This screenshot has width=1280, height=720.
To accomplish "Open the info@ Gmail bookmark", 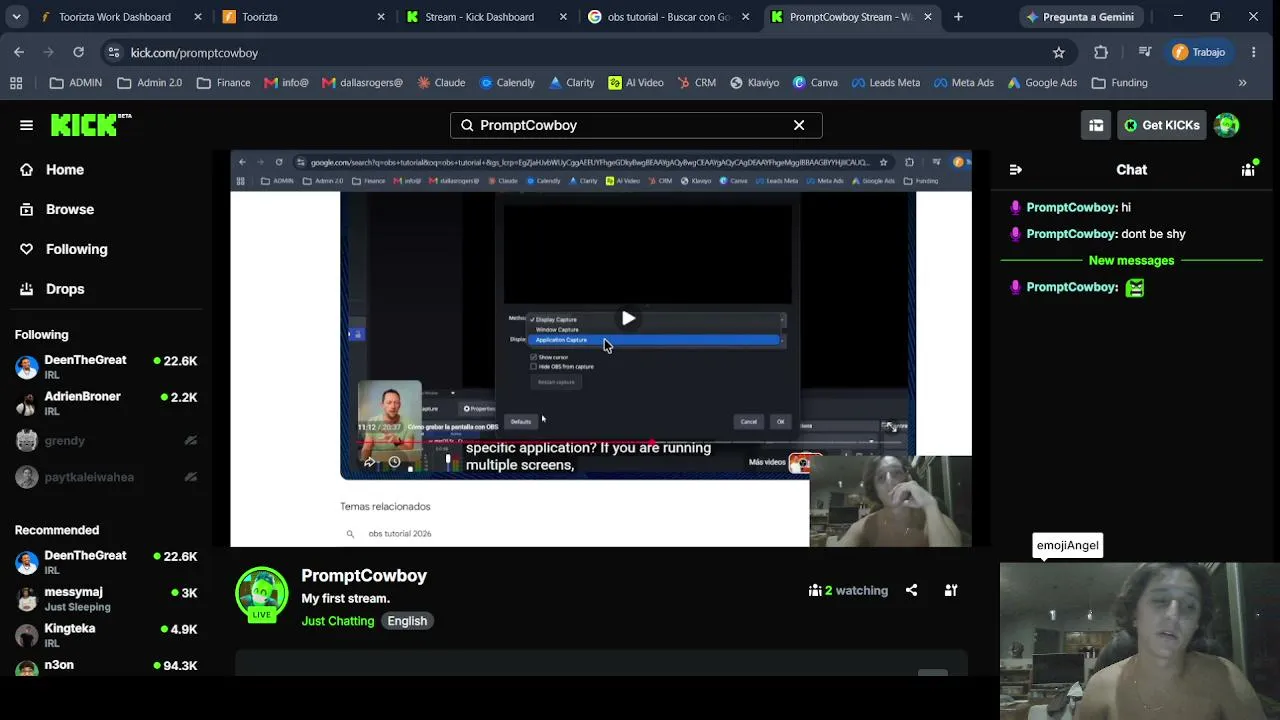I will [286, 83].
